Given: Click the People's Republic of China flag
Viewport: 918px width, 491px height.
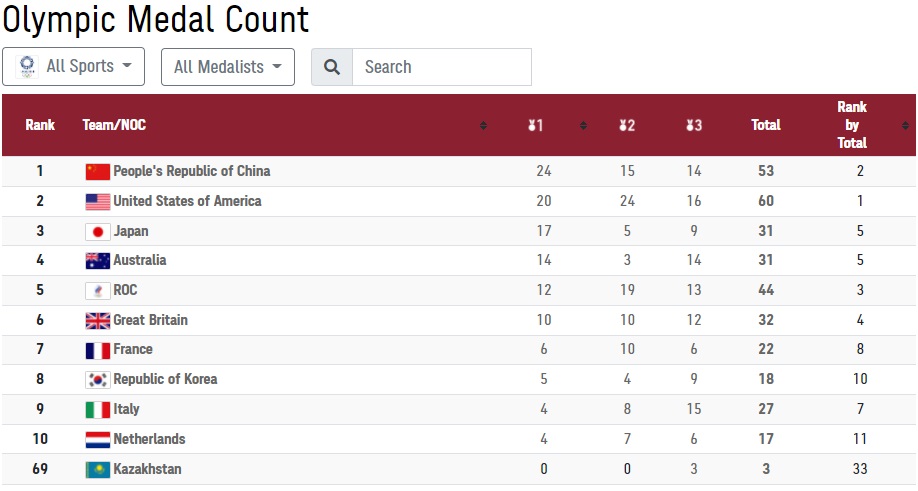Looking at the screenshot, I should [98, 171].
